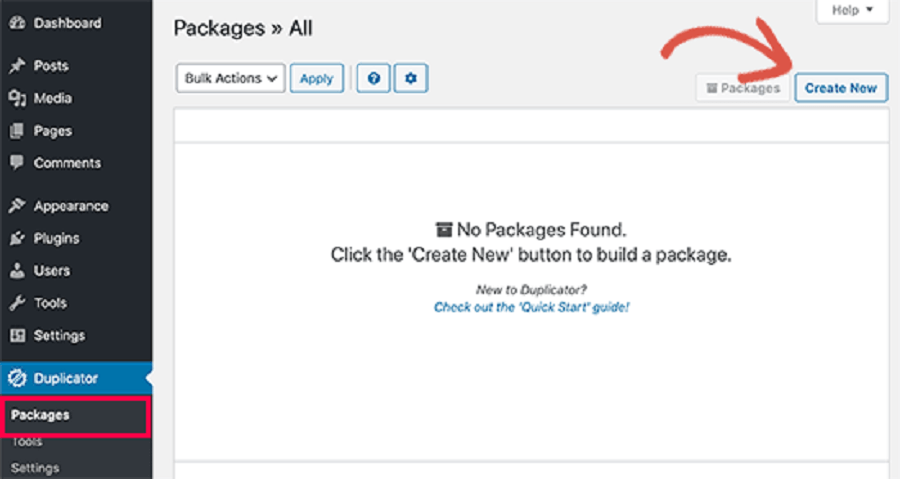Viewport: 900px width, 479px height.
Task: Open the question-mark help toolbar button
Action: [374, 78]
